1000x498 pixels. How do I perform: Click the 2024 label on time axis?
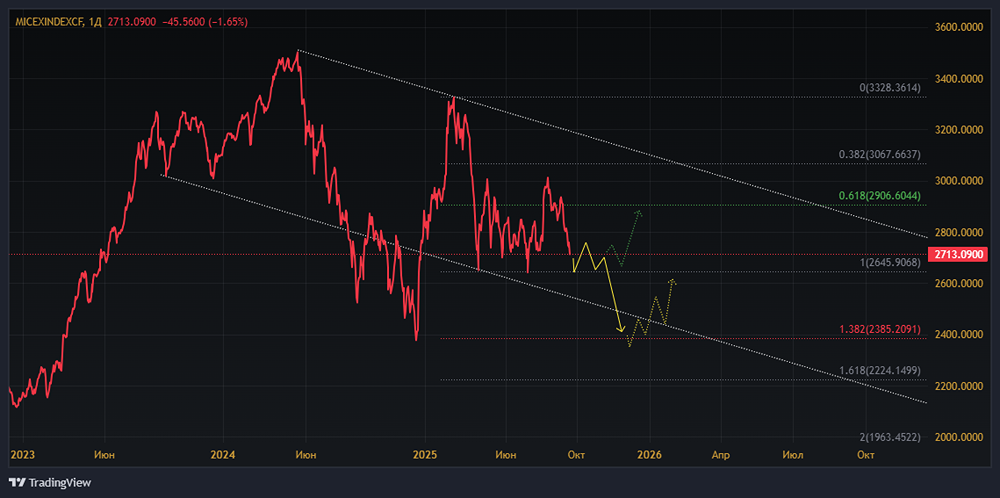click(x=224, y=455)
